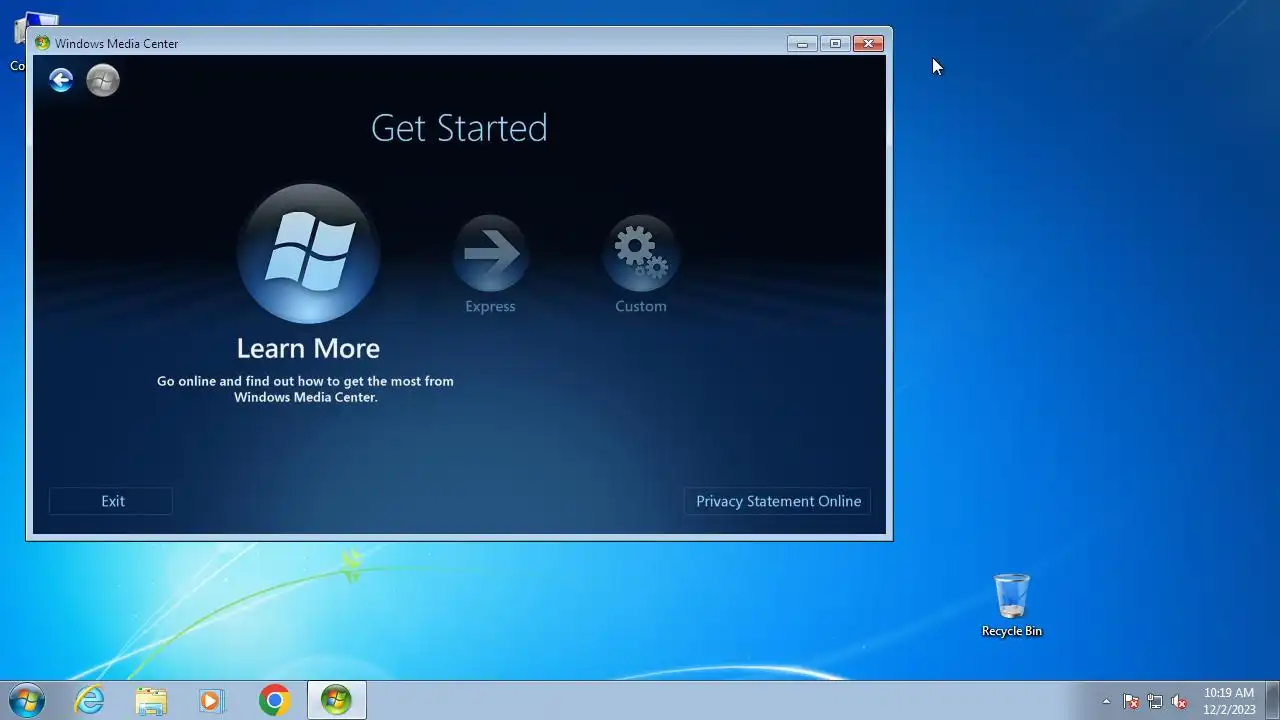The image size is (1280, 720).
Task: Click the Get Started heading
Action: [459, 128]
